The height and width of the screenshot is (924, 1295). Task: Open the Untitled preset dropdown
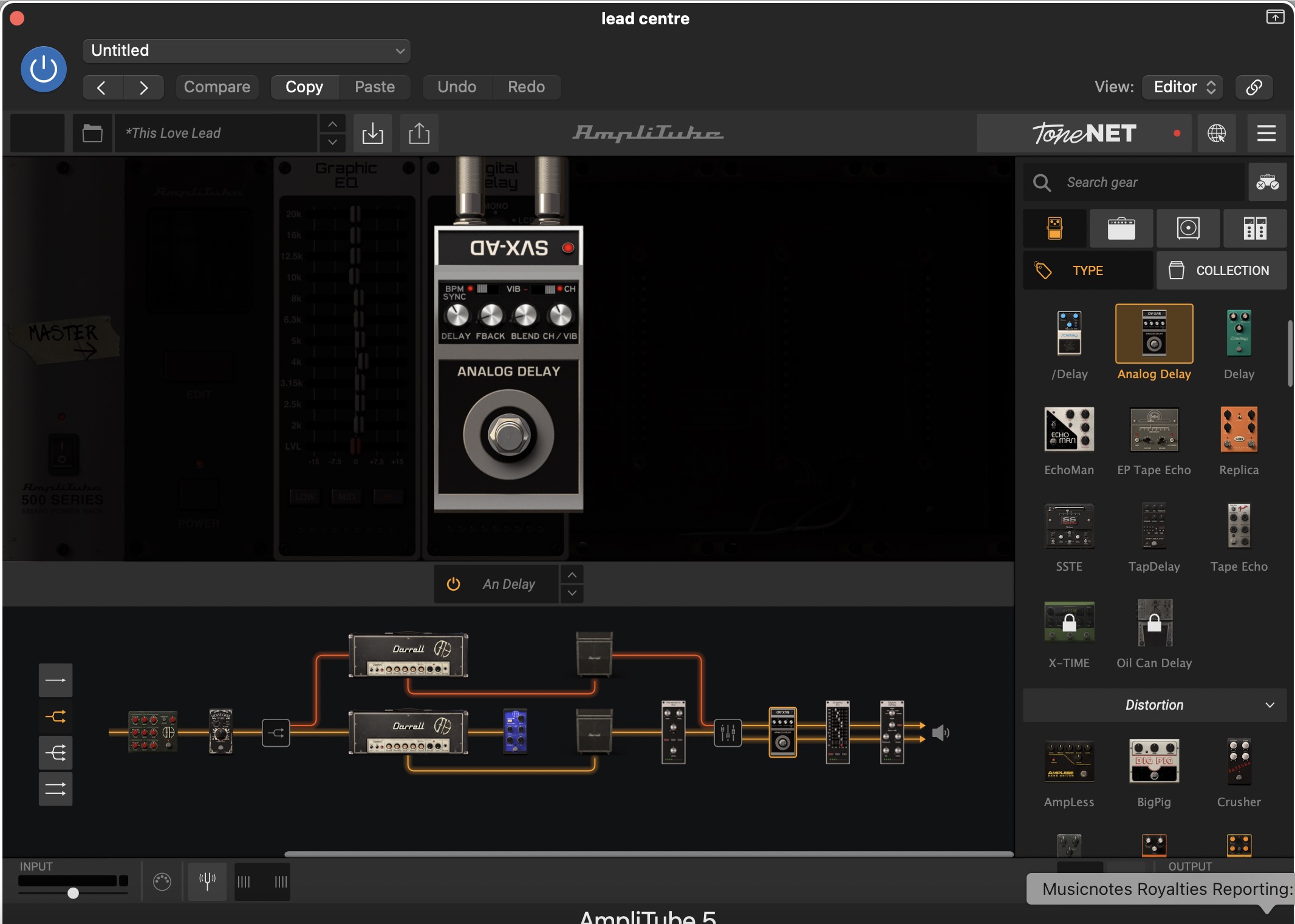point(246,50)
